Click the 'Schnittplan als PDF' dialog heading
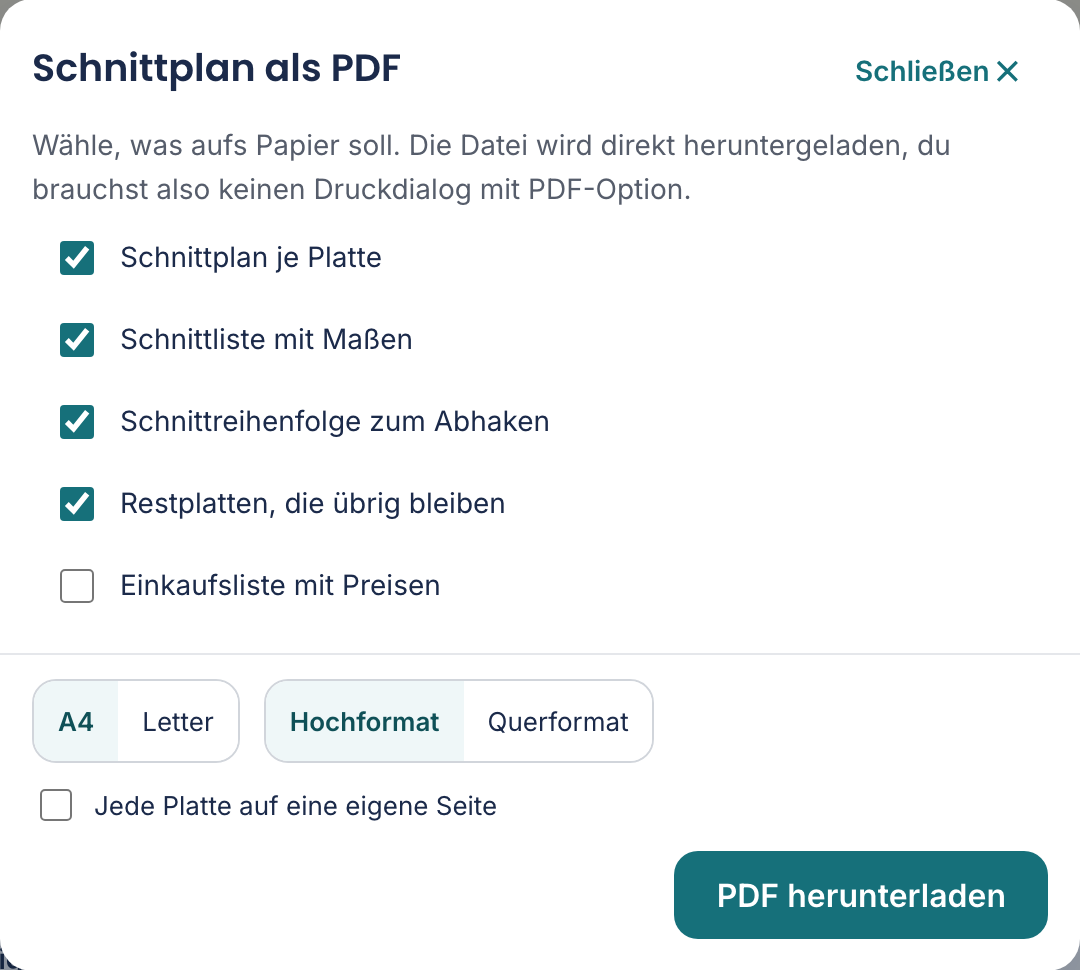 [x=216, y=68]
